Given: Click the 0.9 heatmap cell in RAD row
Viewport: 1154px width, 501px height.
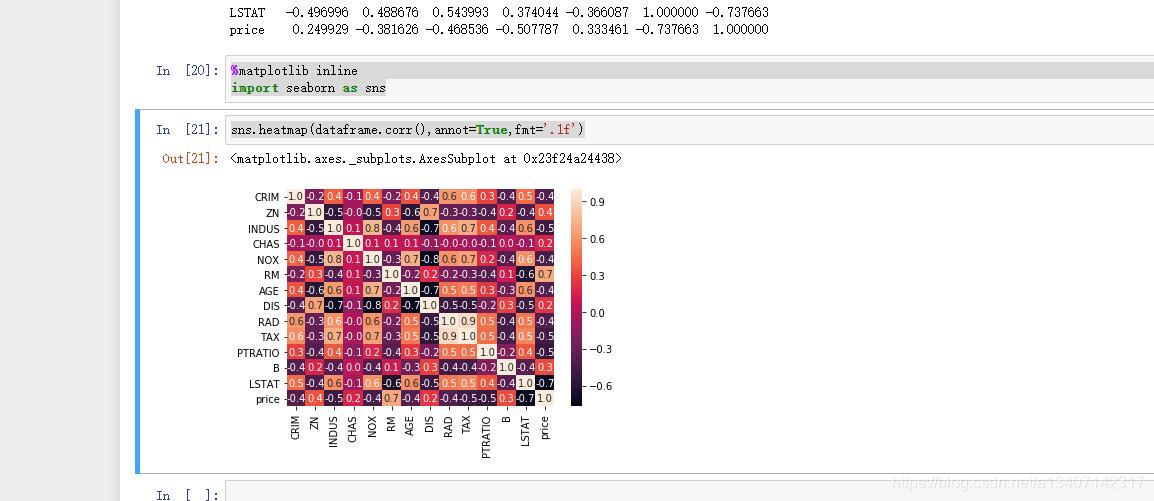Looking at the screenshot, I should tap(468, 321).
